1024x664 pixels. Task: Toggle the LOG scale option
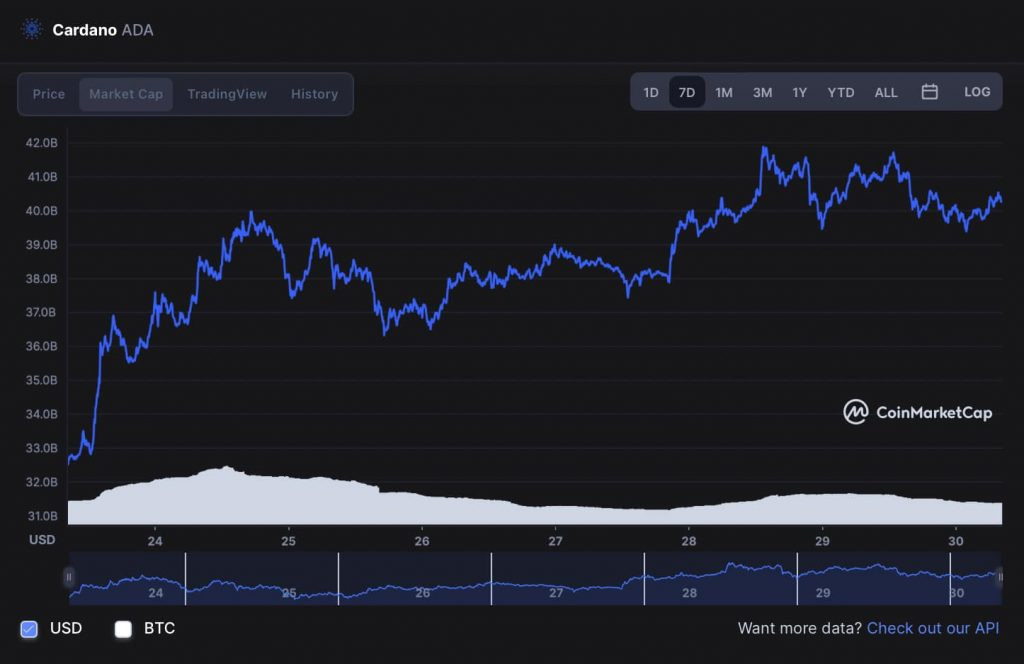pyautogui.click(x=977, y=92)
